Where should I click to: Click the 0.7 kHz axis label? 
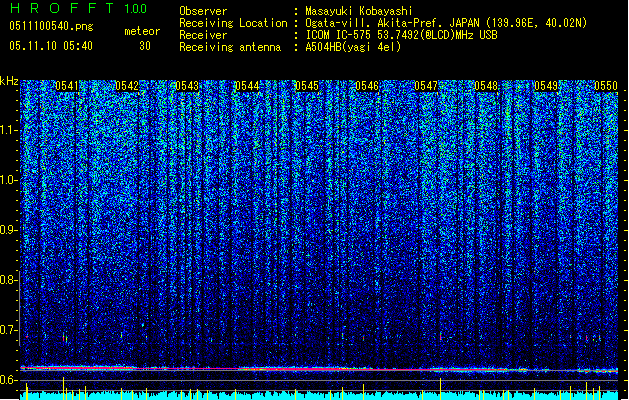(9, 330)
